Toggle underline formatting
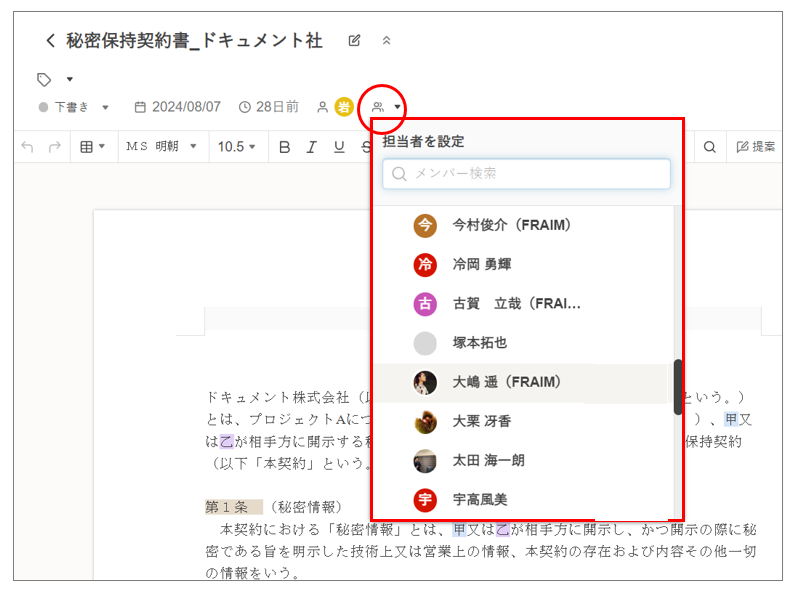 pos(339,147)
